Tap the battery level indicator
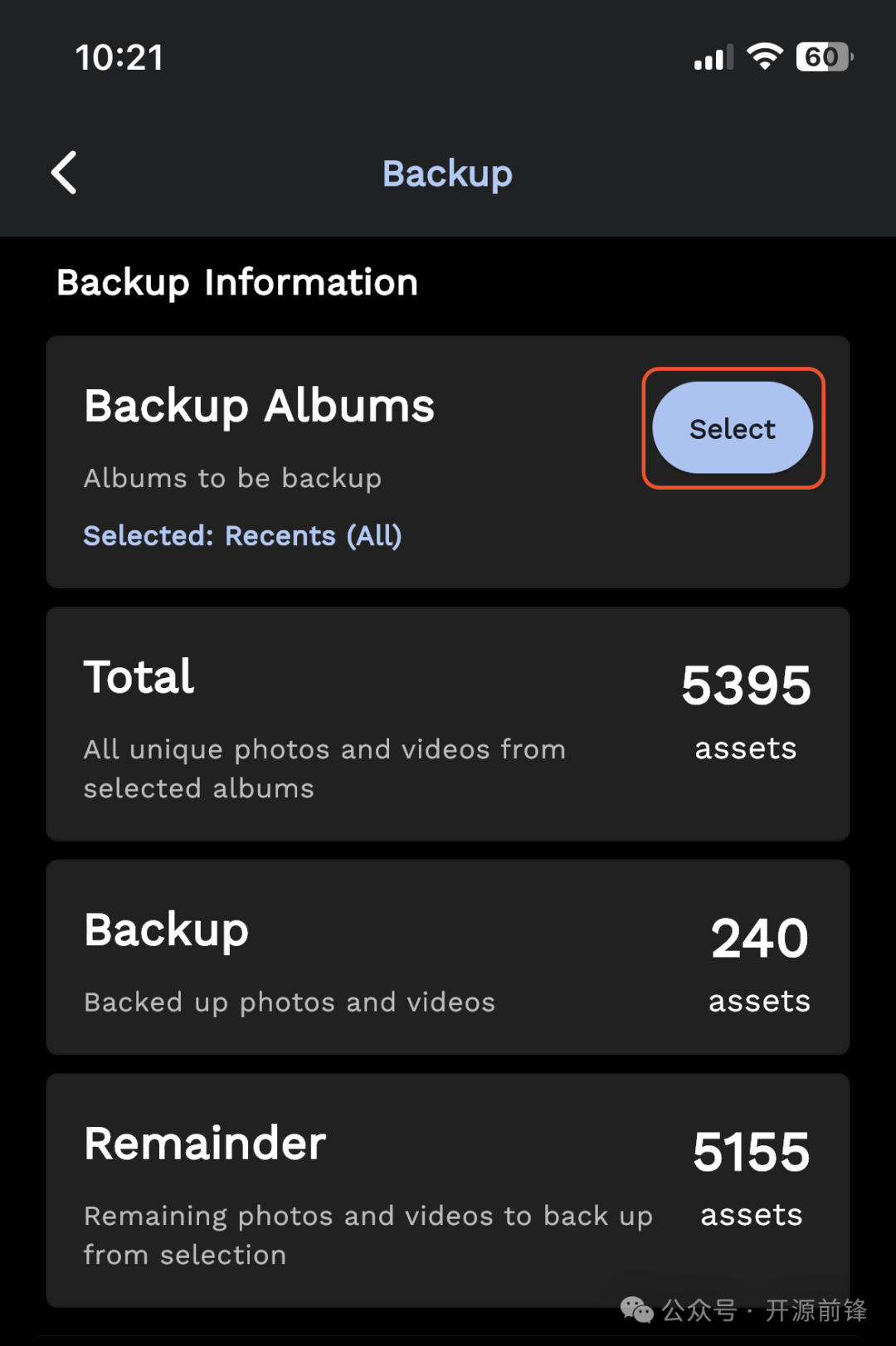Image resolution: width=896 pixels, height=1346 pixels. [x=824, y=56]
